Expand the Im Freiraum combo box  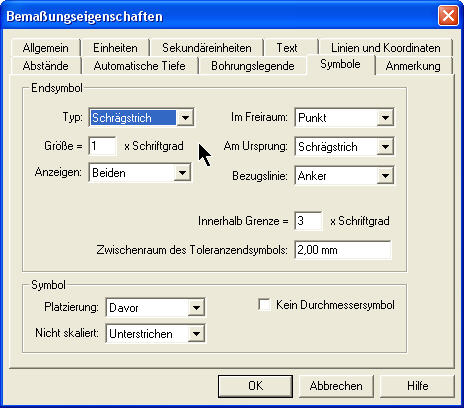coord(344,117)
